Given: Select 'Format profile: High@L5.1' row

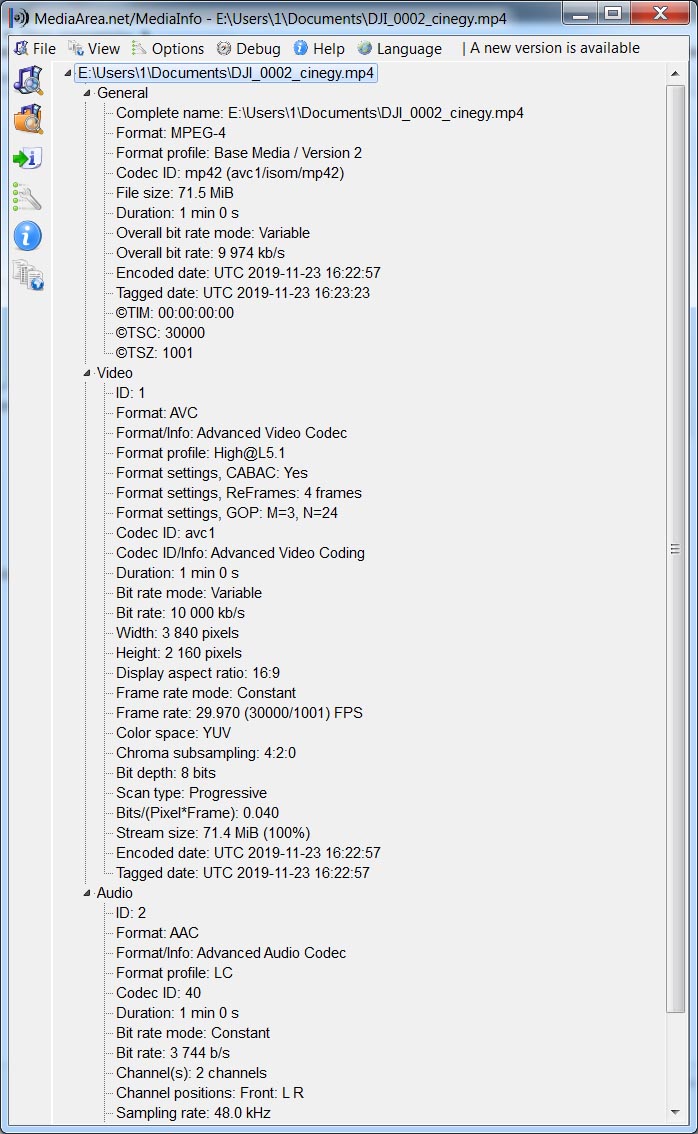Looking at the screenshot, I should point(200,453).
